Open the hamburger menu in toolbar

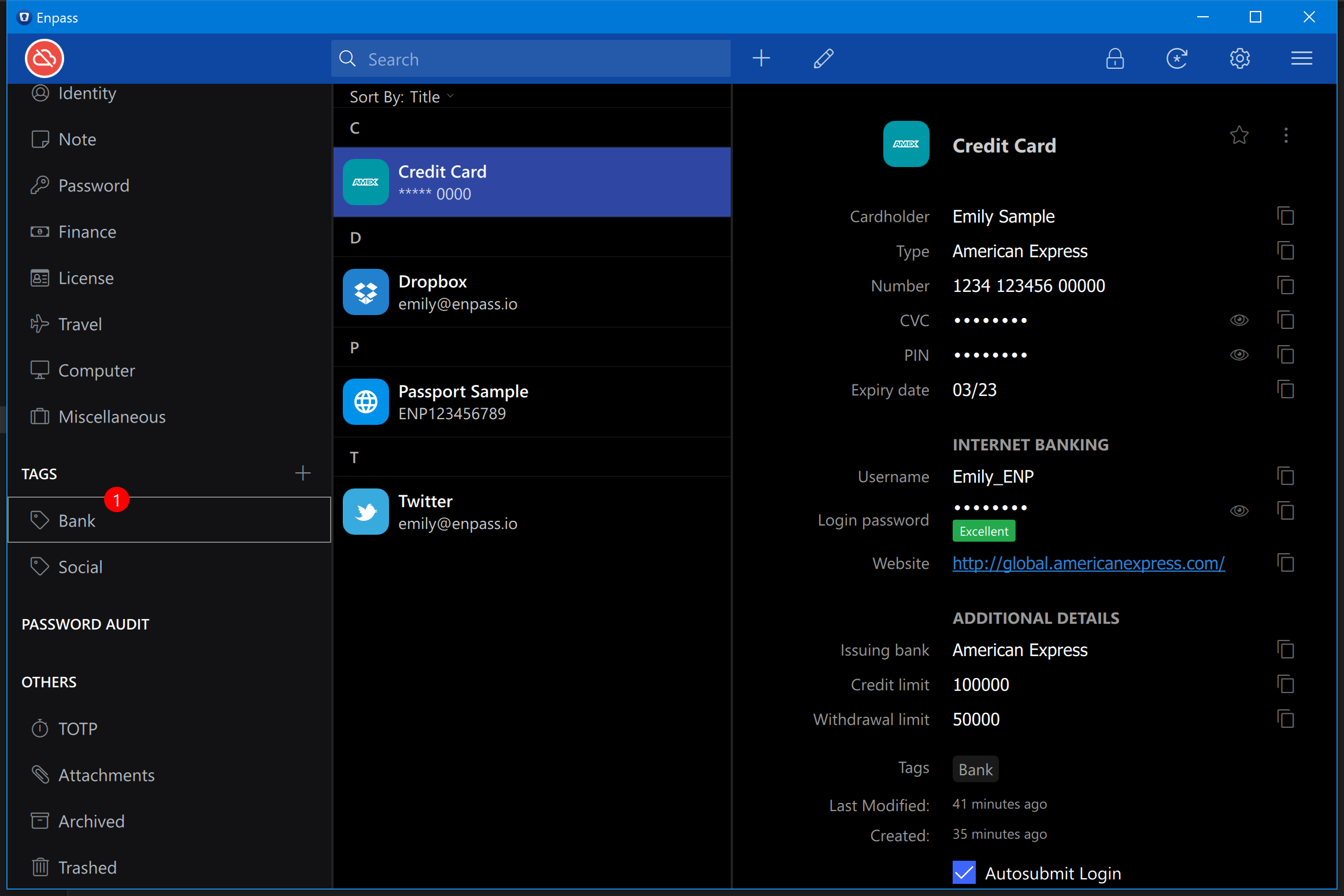(x=1302, y=58)
